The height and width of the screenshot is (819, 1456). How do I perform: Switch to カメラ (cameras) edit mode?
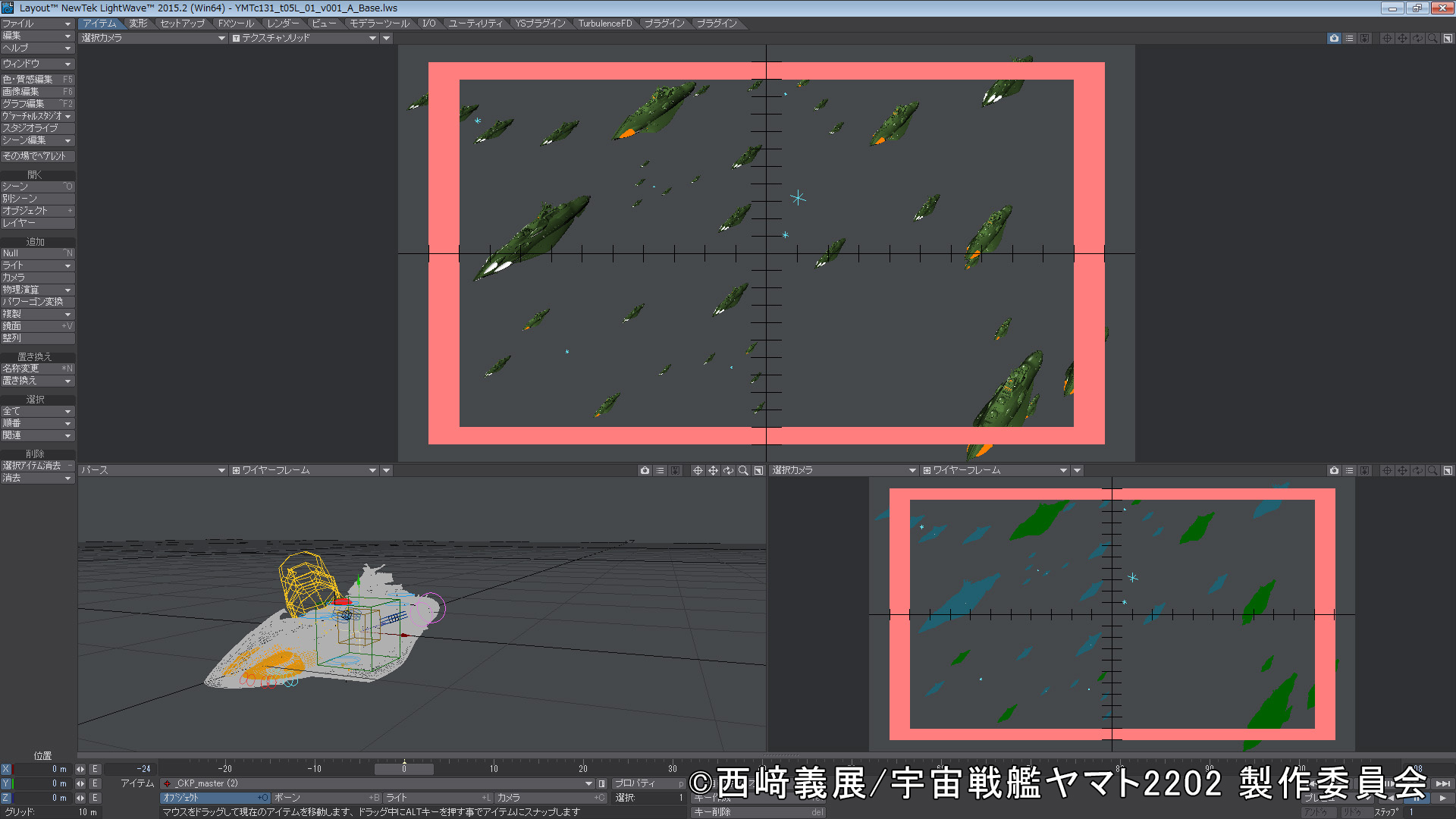pos(550,798)
